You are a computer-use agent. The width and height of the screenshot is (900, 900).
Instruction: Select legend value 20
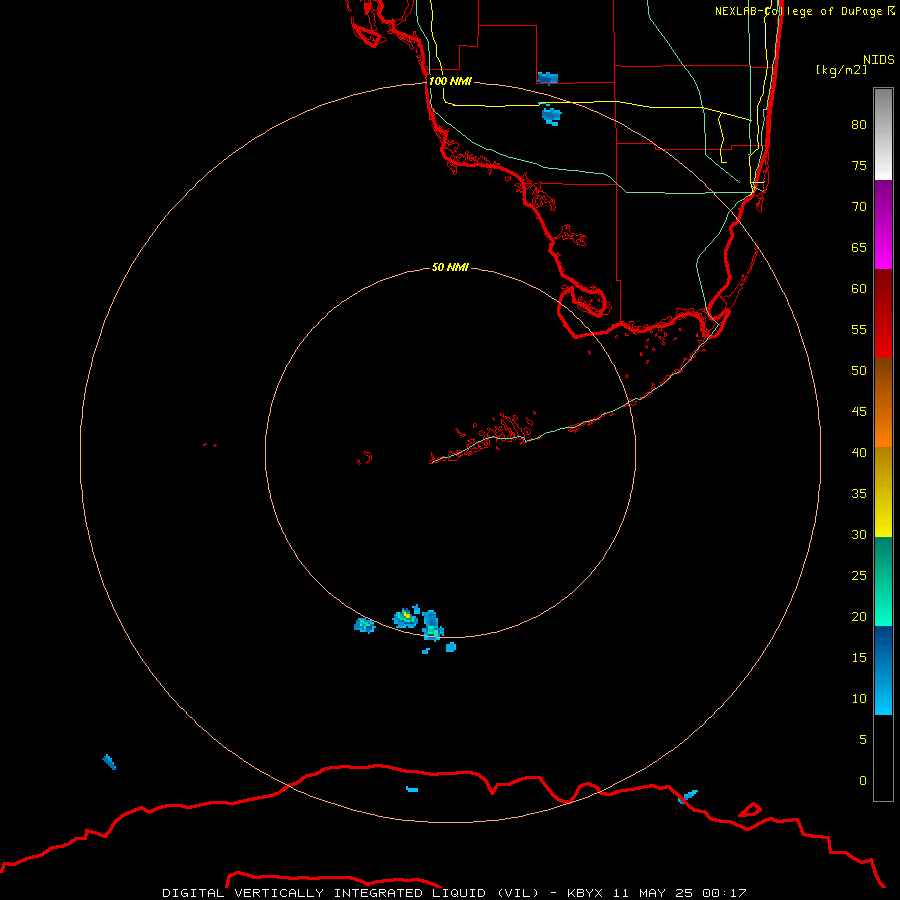point(859,616)
